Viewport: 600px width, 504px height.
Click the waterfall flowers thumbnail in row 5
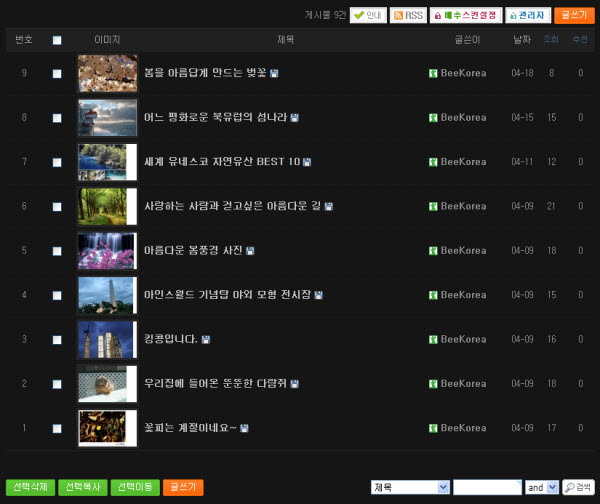108,251
